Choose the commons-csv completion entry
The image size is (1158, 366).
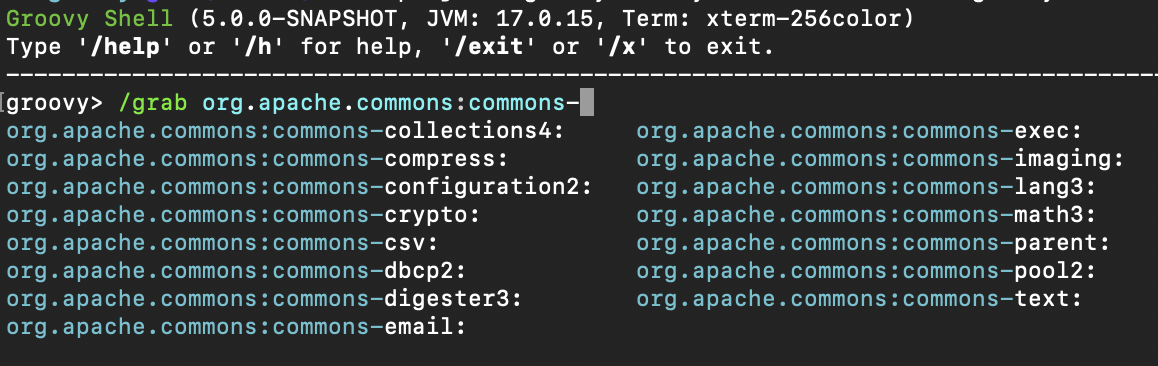tap(222, 243)
